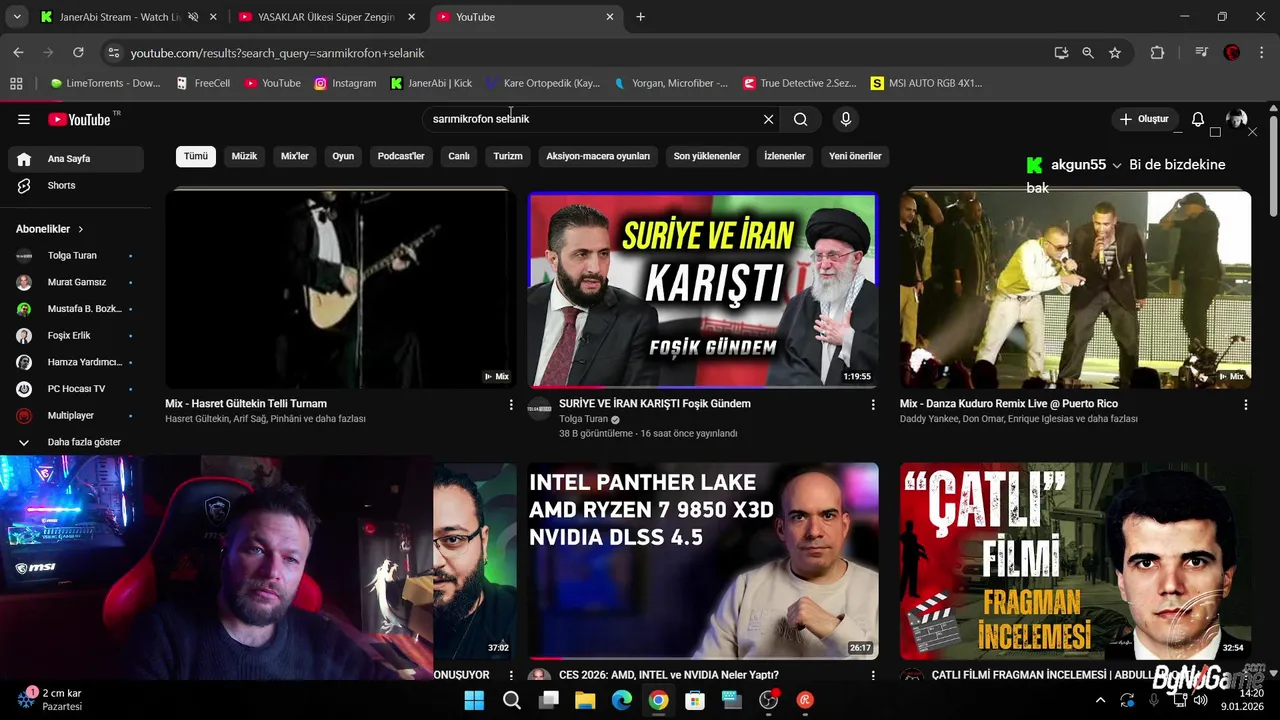
Task: Open the tab search dropdown arrow
Action: click(x=17, y=17)
